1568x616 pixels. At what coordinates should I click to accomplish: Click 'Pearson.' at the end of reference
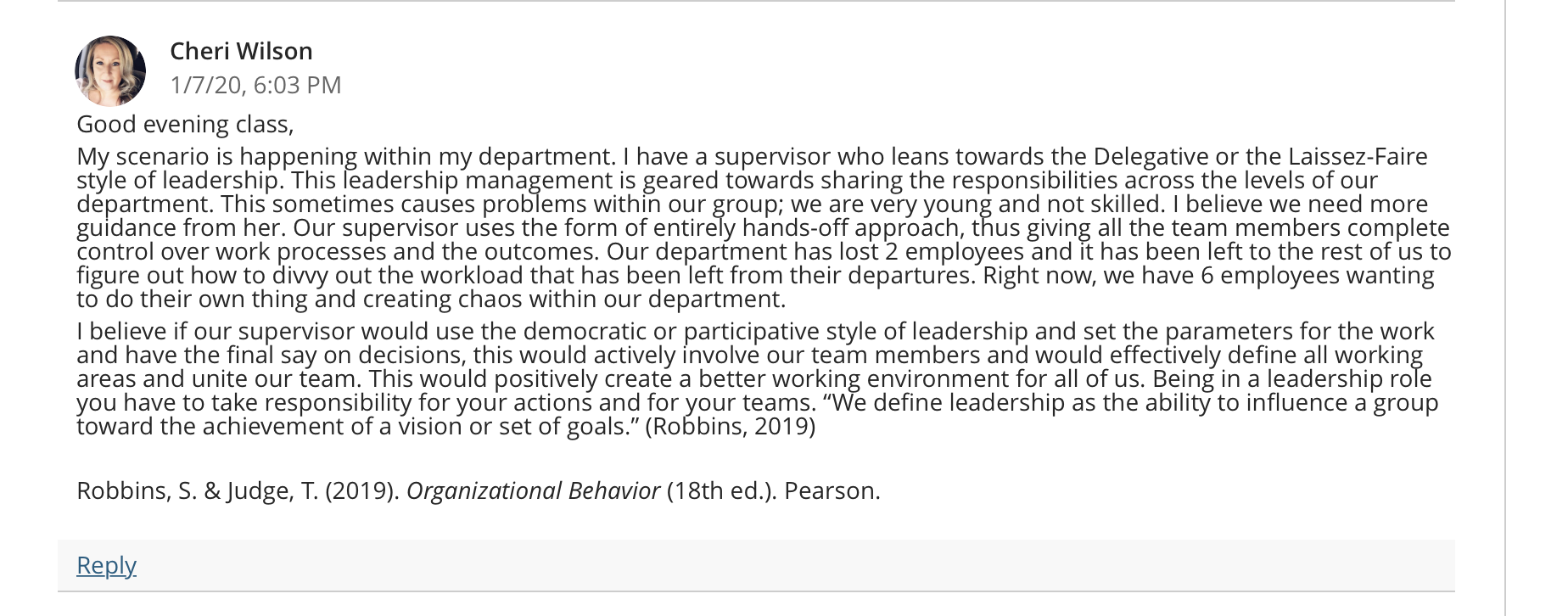coord(832,490)
